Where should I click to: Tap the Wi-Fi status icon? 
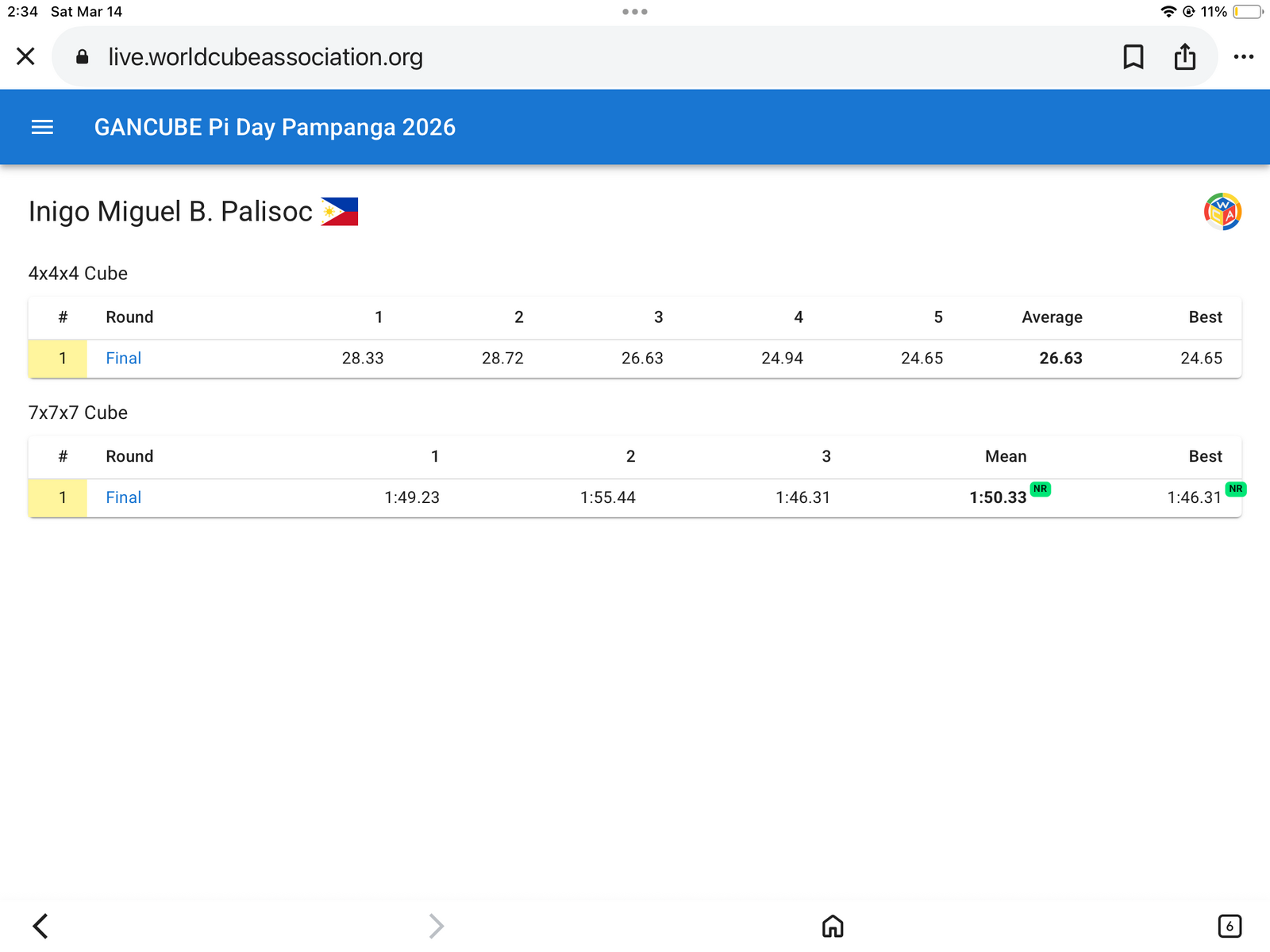[1168, 11]
